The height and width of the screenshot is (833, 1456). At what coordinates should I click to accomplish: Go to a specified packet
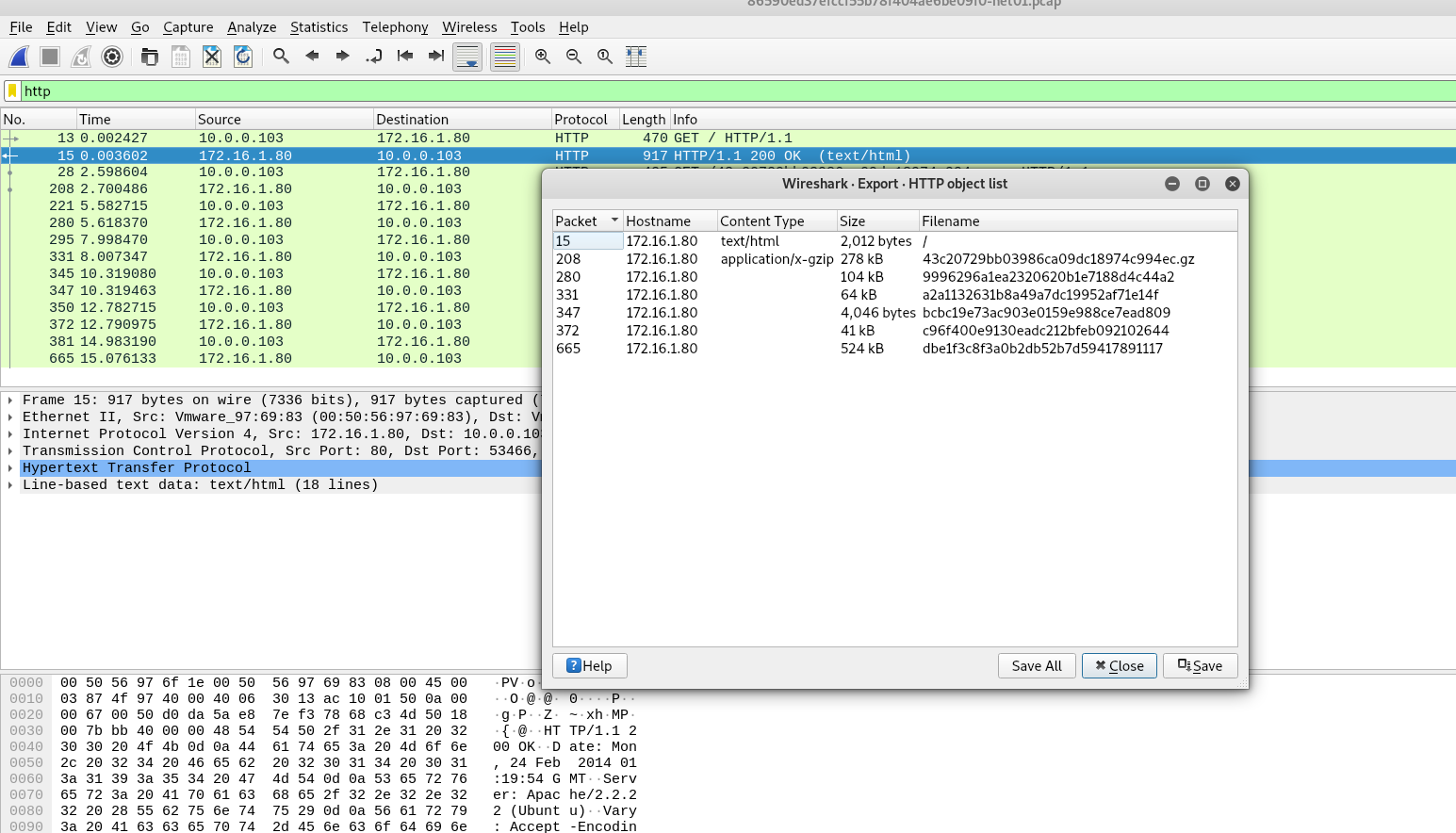(x=374, y=57)
